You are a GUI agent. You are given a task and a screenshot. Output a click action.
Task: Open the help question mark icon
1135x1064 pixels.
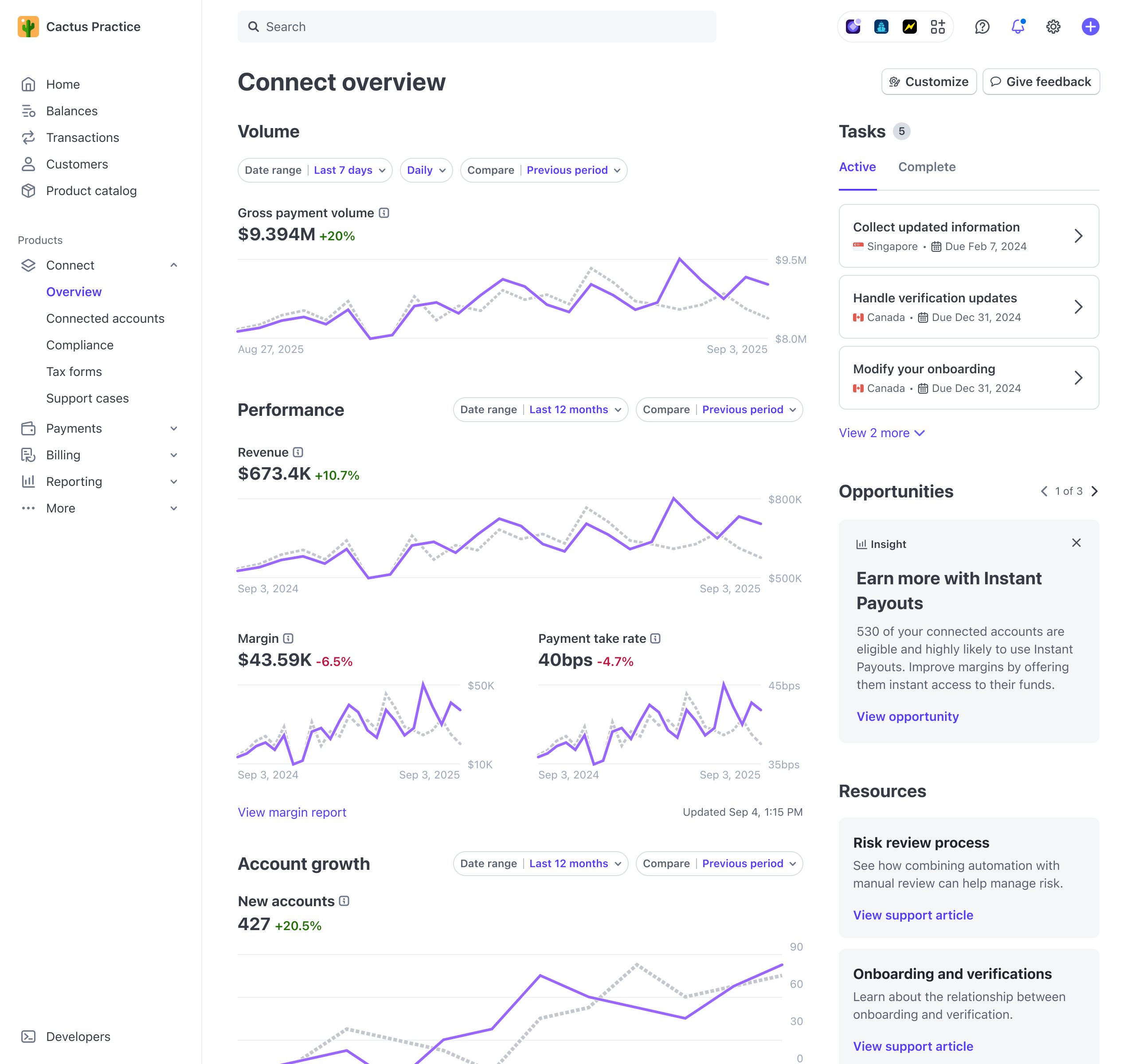pyautogui.click(x=982, y=26)
